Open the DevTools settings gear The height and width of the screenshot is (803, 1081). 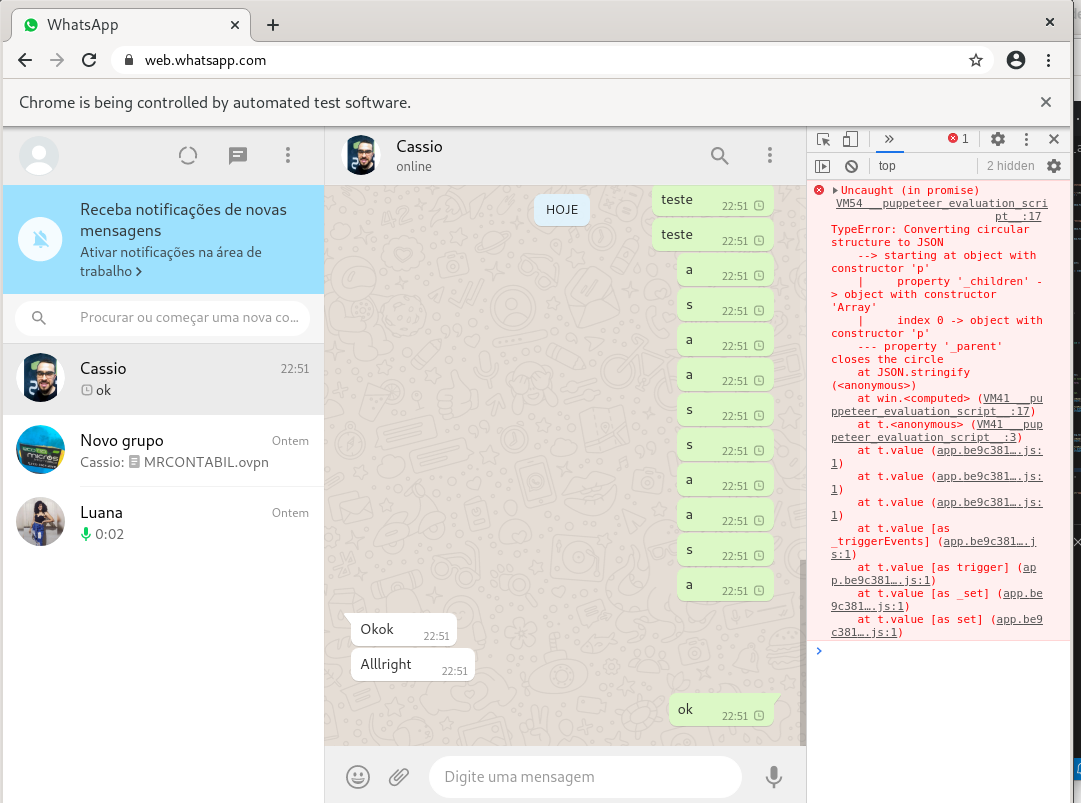[997, 140]
